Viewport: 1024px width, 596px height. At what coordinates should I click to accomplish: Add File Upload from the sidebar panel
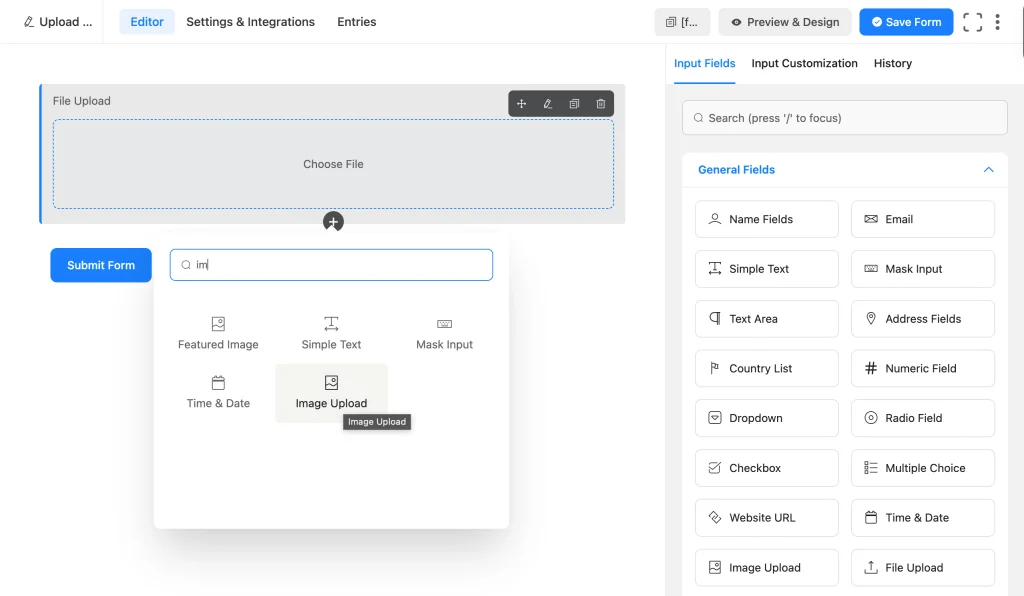click(923, 567)
